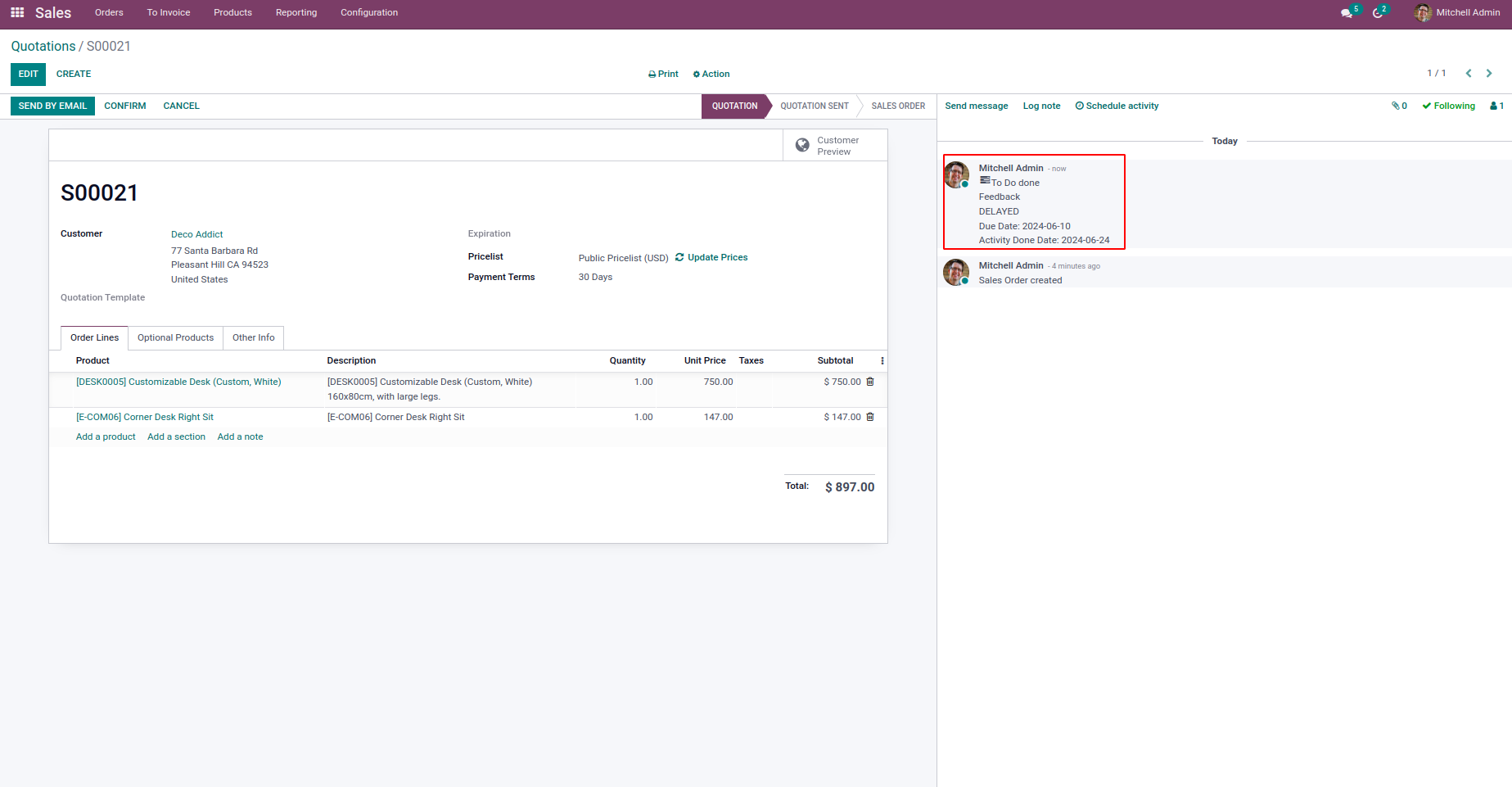Image resolution: width=1512 pixels, height=787 pixels.
Task: Click Send message in chatter
Action: click(x=977, y=106)
